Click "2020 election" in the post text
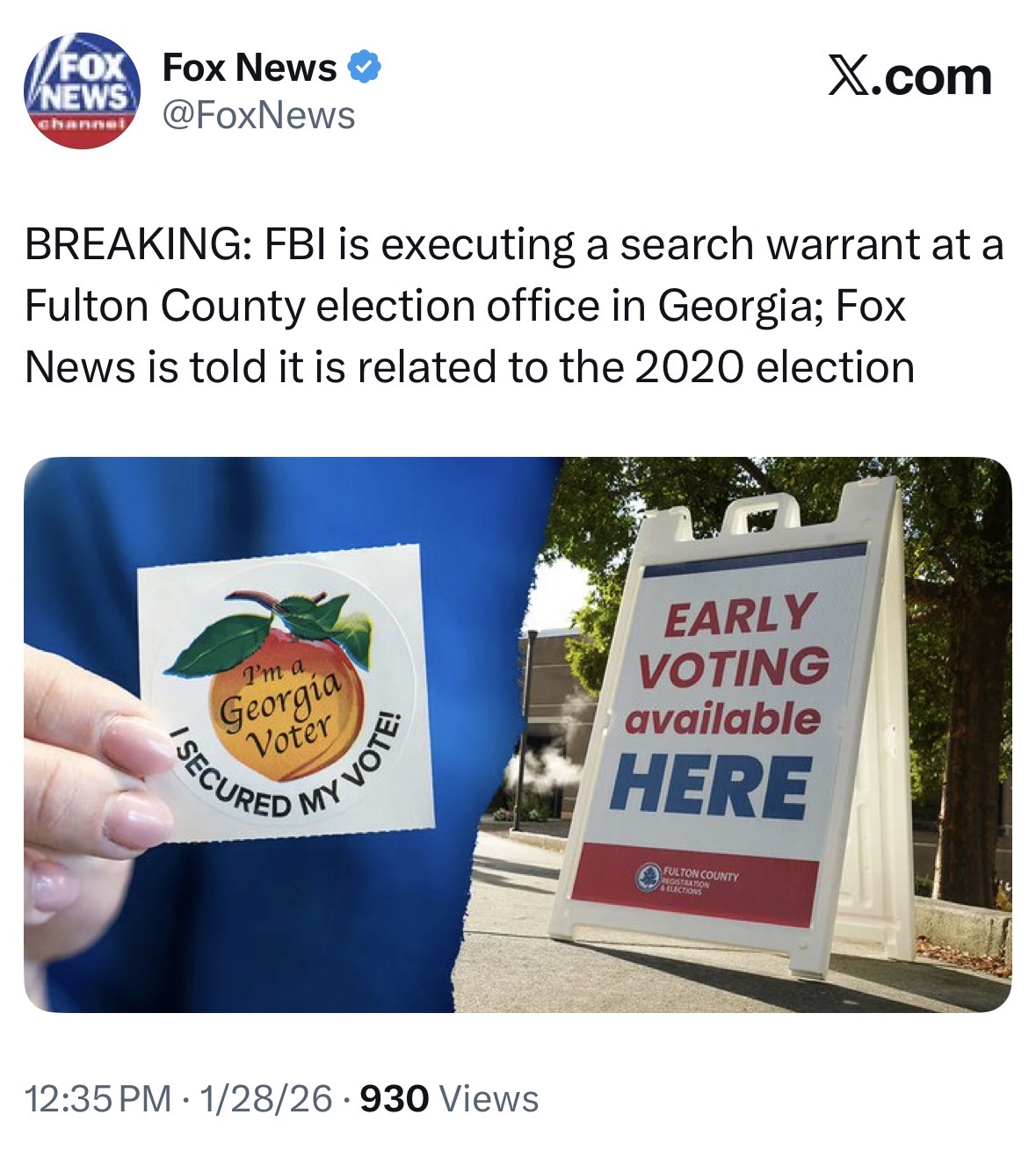 tap(774, 366)
